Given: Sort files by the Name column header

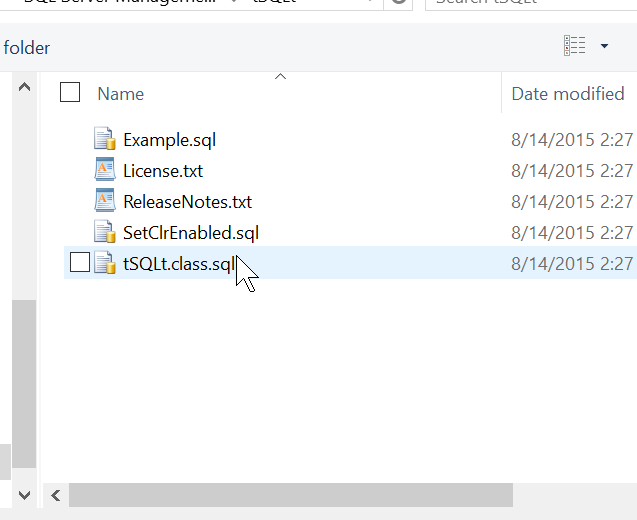Looking at the screenshot, I should (x=121, y=94).
